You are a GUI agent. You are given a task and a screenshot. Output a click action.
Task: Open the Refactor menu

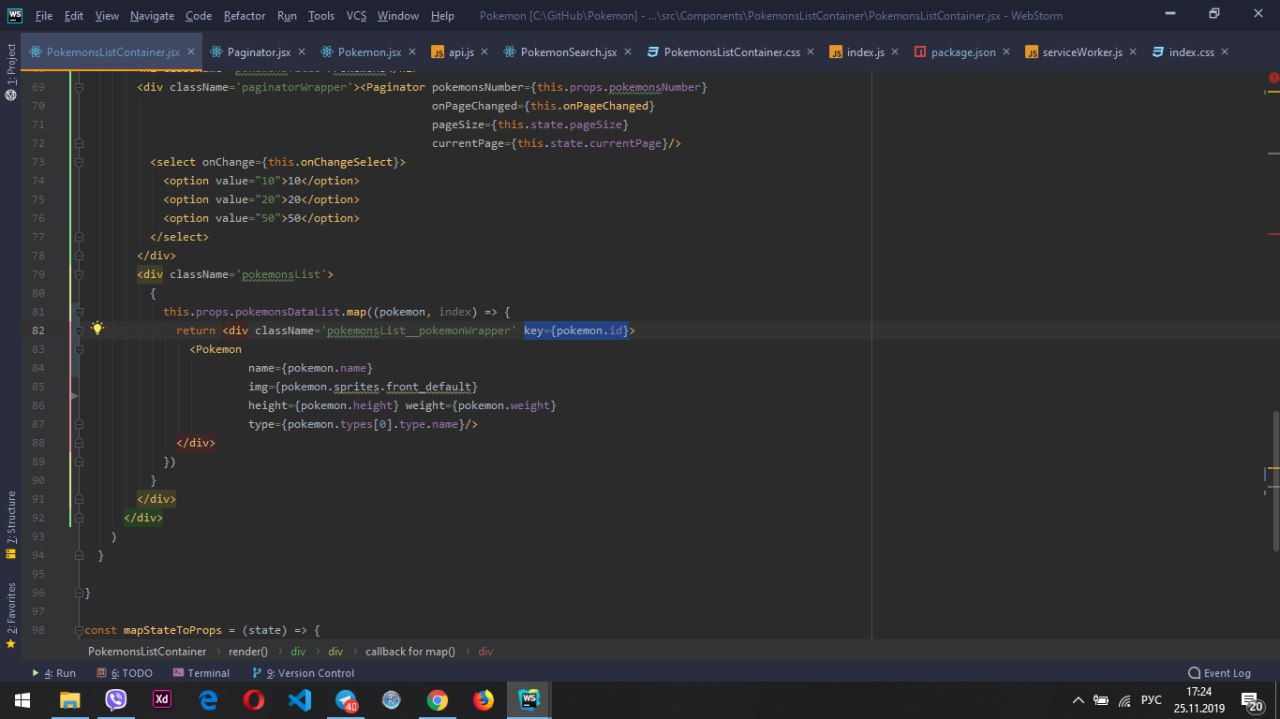tap(244, 16)
